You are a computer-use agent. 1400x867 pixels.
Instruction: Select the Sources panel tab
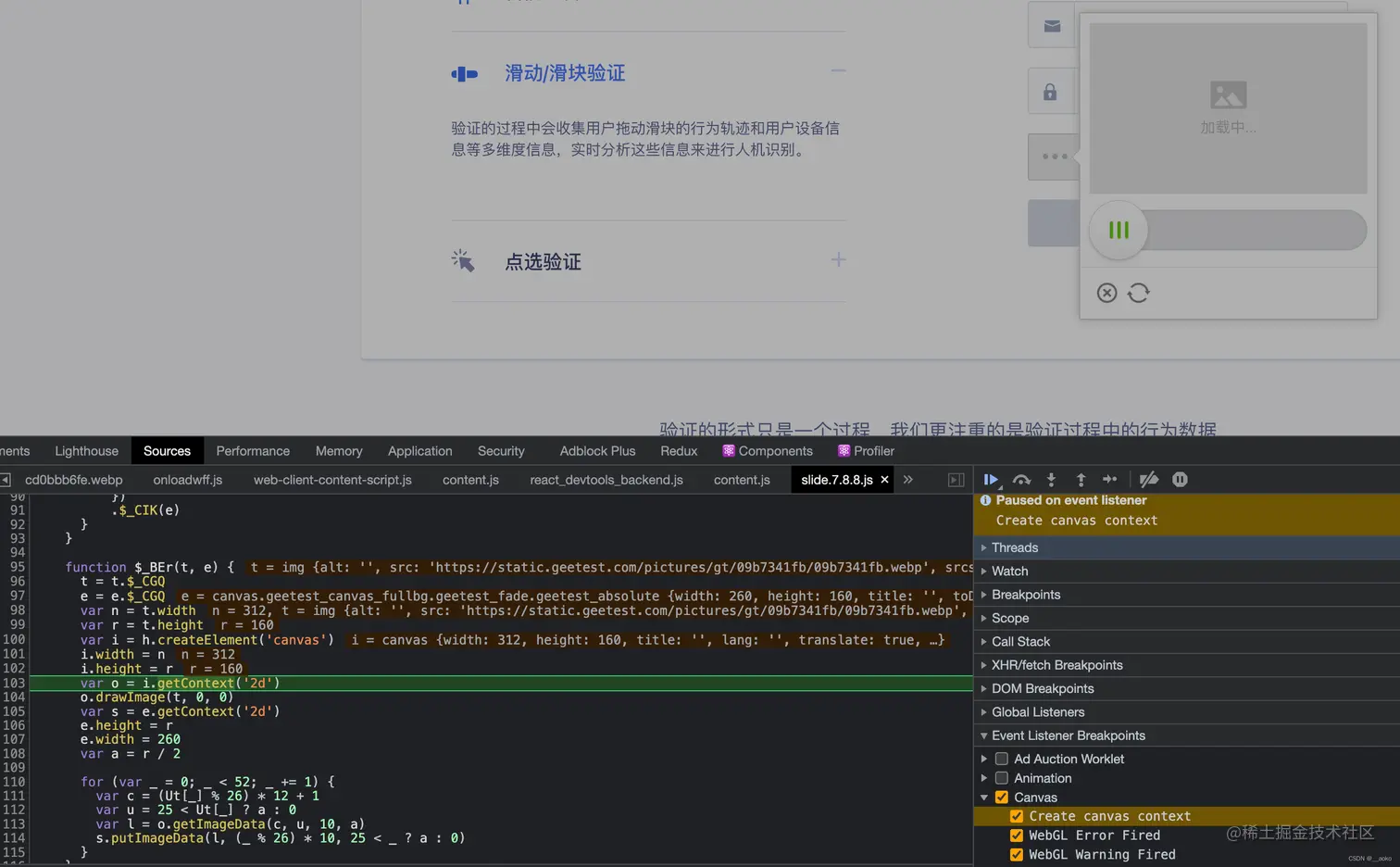coord(167,451)
